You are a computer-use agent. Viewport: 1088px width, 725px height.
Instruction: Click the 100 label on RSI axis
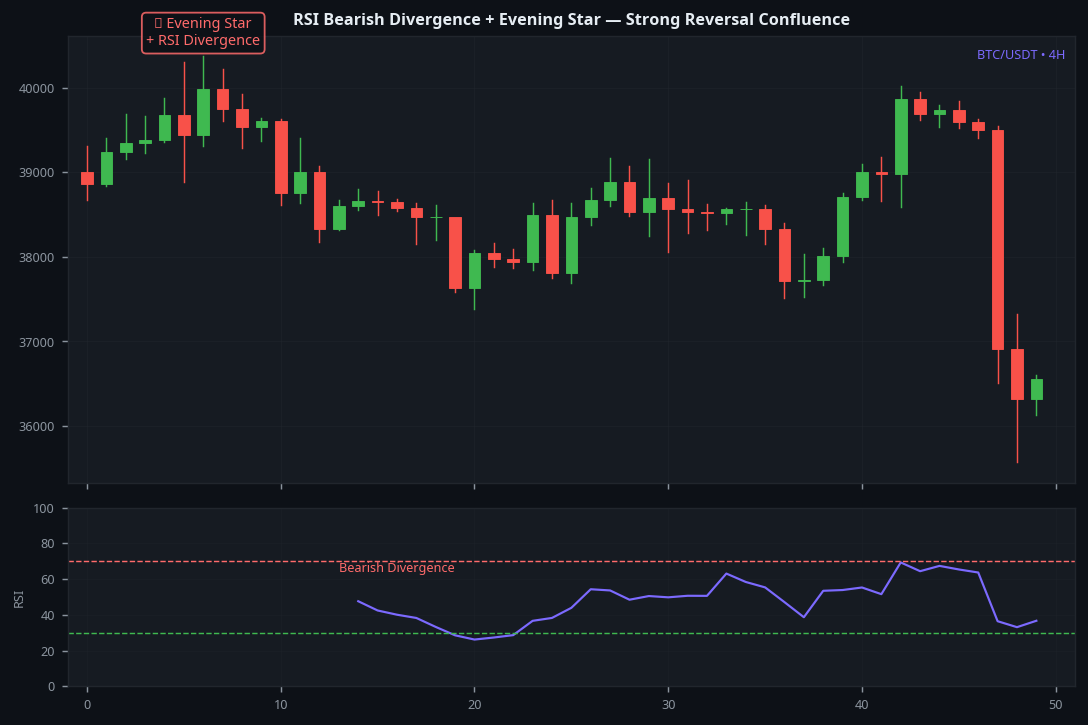pos(44,509)
